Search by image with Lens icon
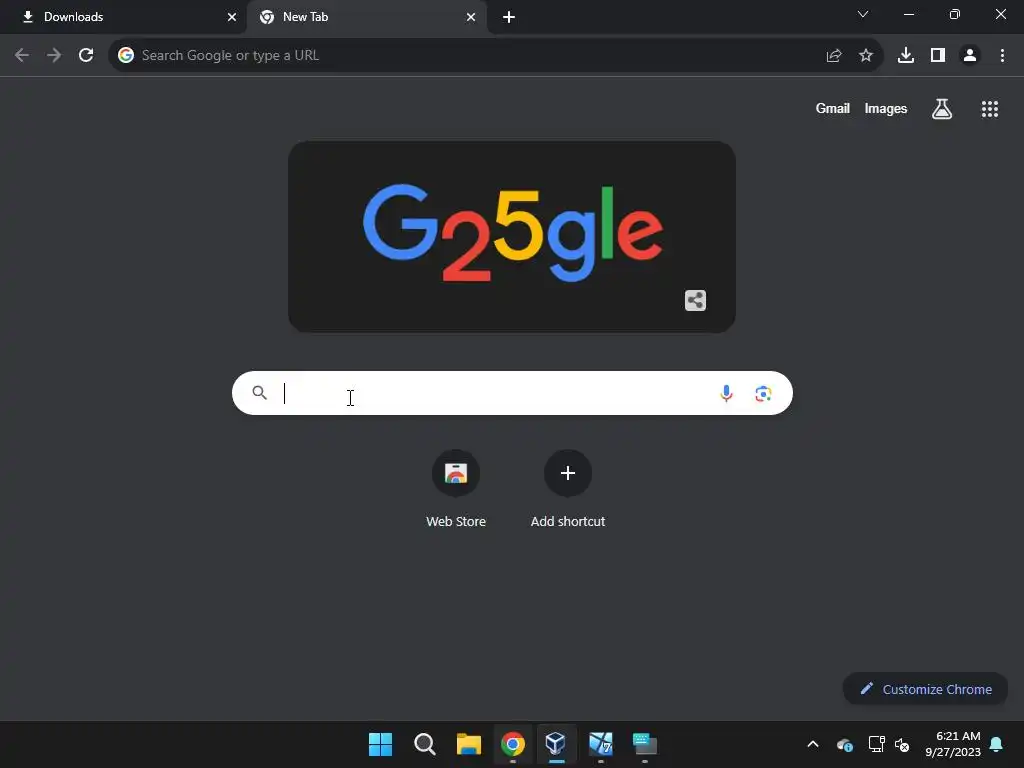Viewport: 1024px width, 768px height. pos(763,393)
